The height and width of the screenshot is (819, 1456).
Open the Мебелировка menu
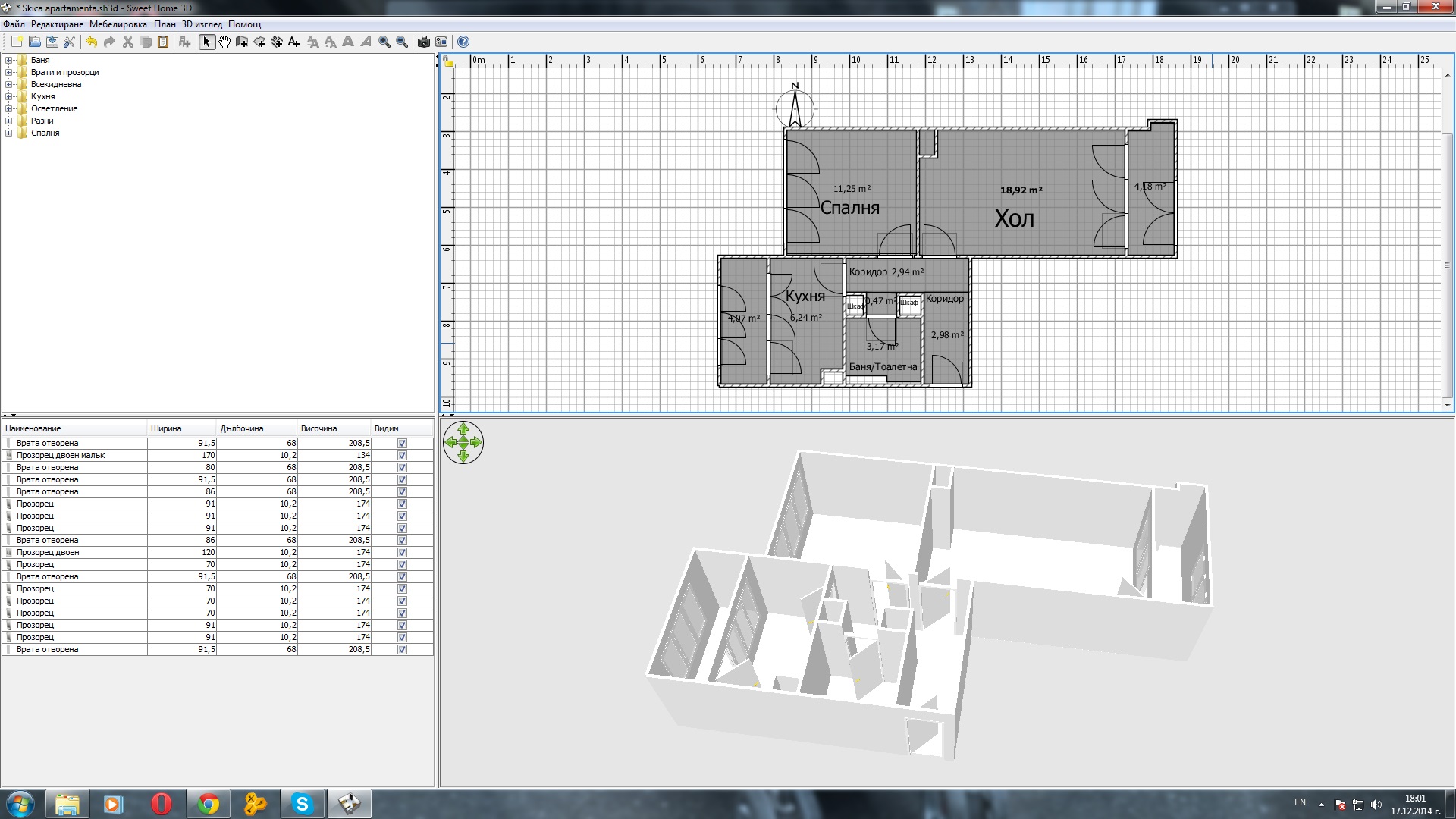(118, 24)
